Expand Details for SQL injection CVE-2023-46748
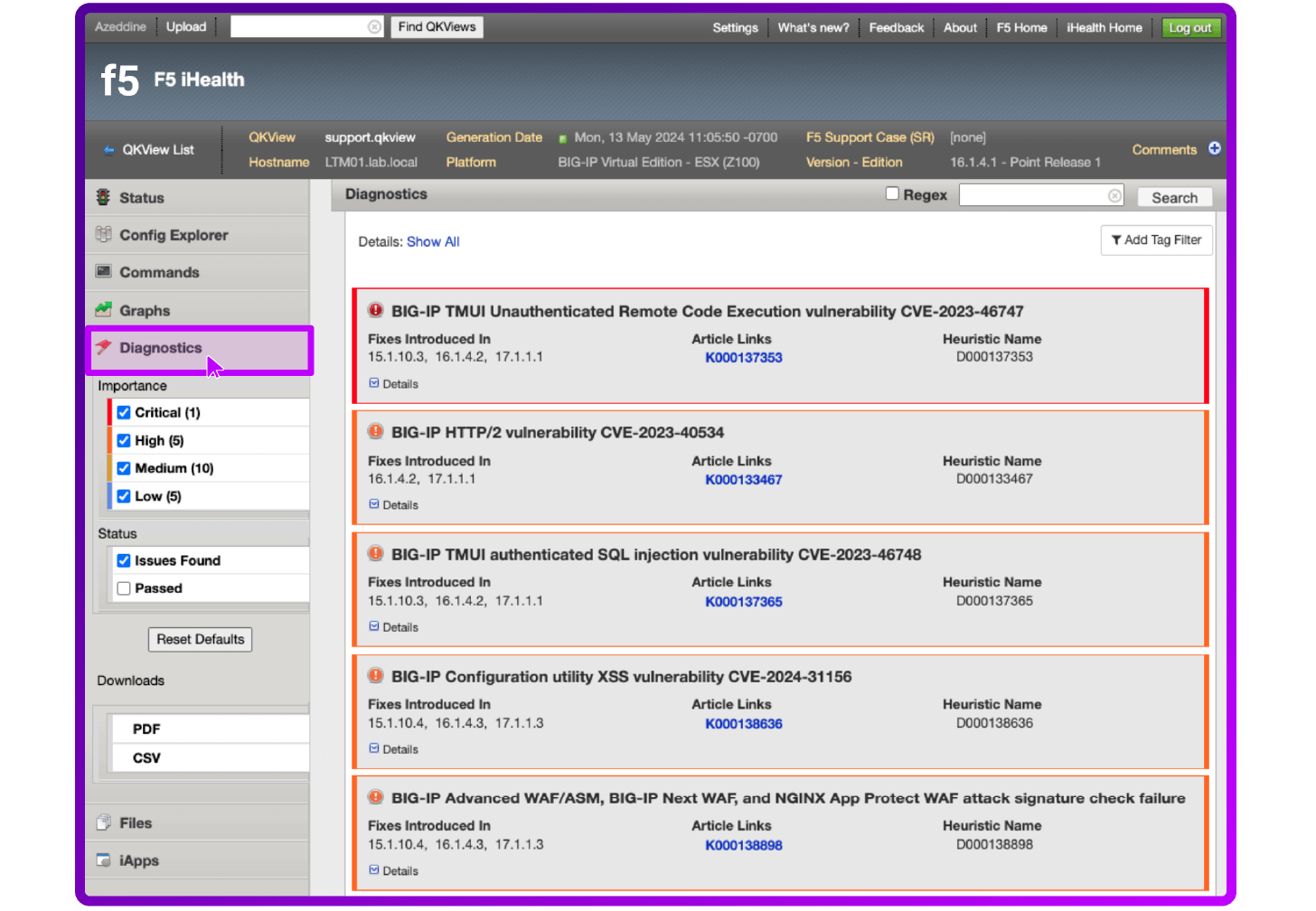This screenshot has width=1316, height=911. pyautogui.click(x=393, y=627)
